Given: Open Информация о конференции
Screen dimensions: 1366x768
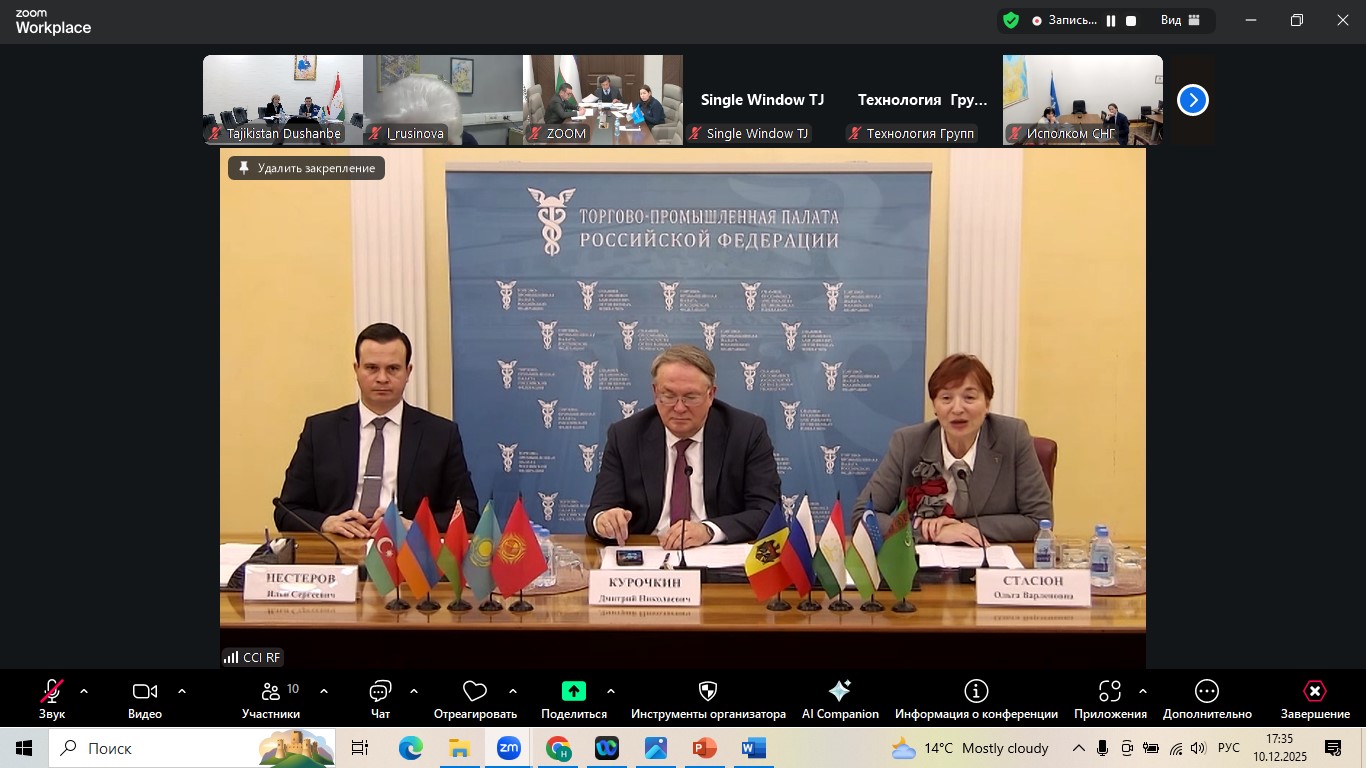Looking at the screenshot, I should pyautogui.click(x=976, y=692).
